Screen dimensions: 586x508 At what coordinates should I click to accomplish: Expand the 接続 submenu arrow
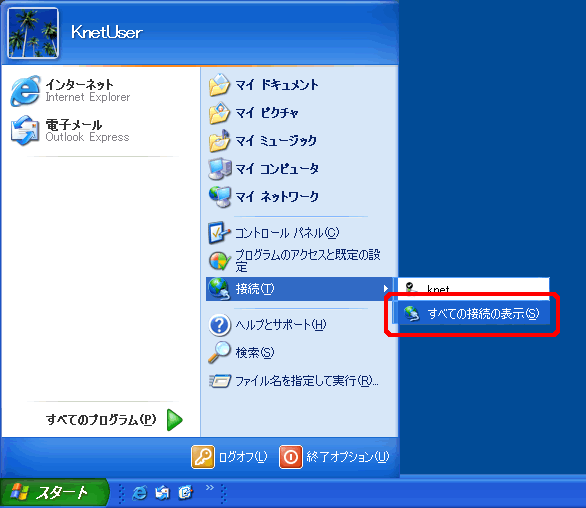tap(385, 289)
